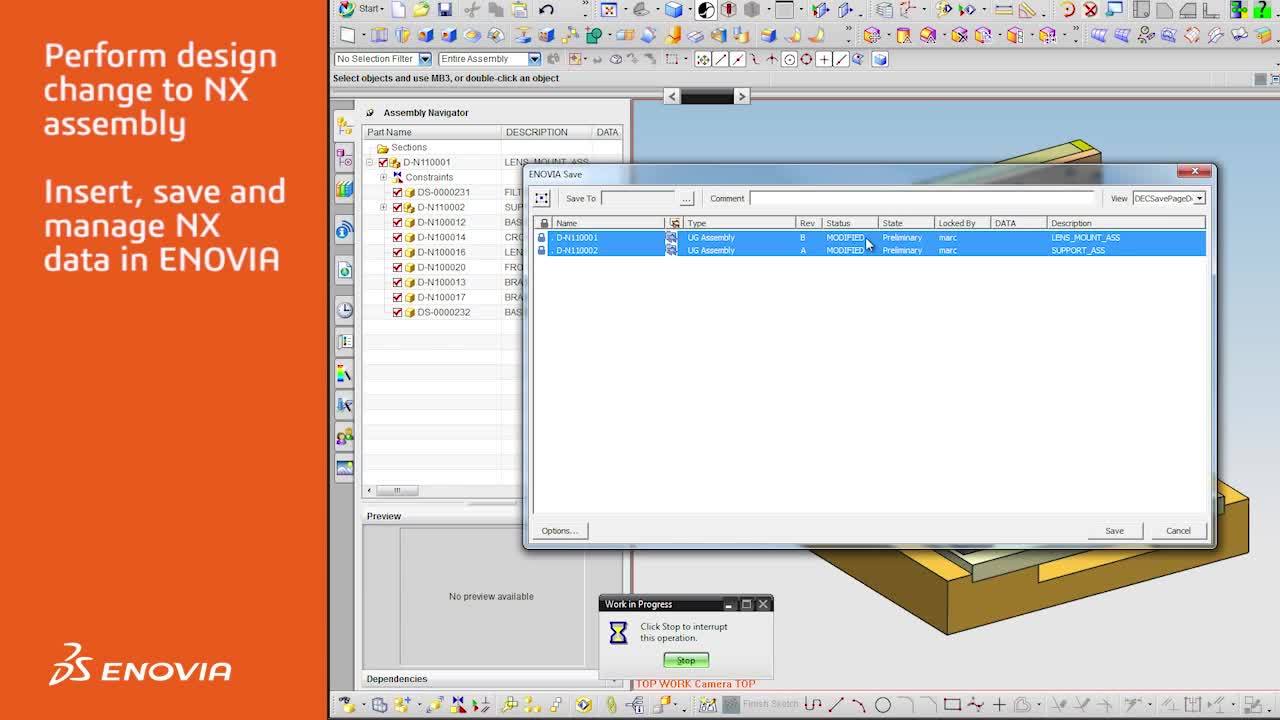Click the Save button in ENOVIA Save

pos(1114,531)
